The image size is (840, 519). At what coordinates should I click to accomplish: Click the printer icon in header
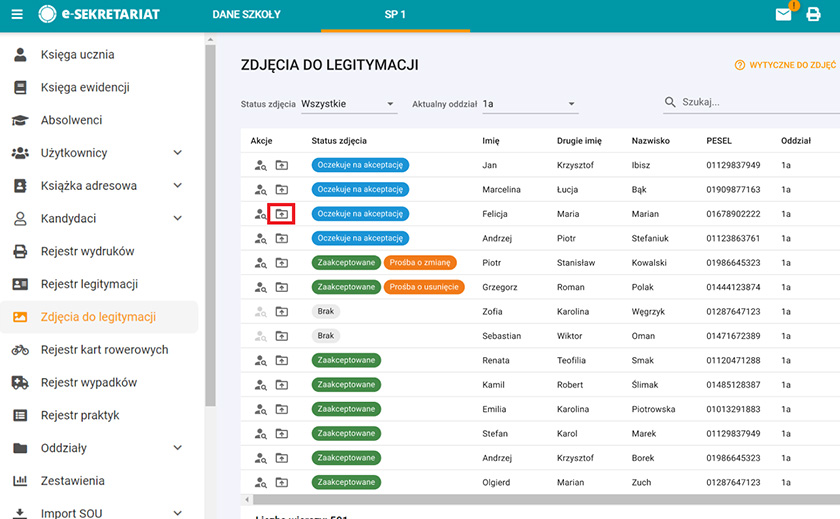tap(813, 15)
